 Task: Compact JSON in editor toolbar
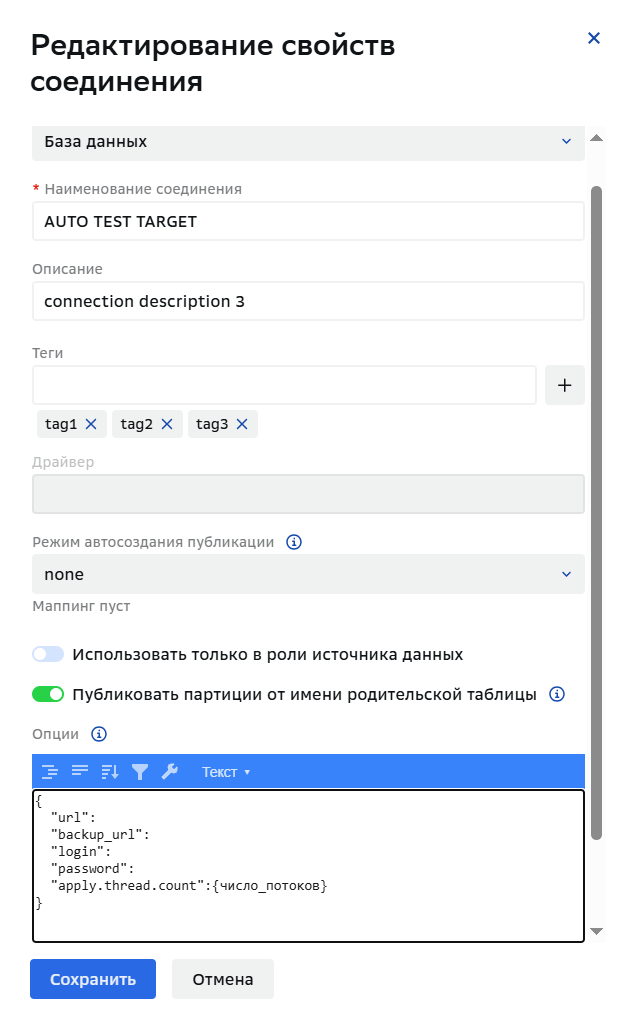pyautogui.click(x=80, y=771)
